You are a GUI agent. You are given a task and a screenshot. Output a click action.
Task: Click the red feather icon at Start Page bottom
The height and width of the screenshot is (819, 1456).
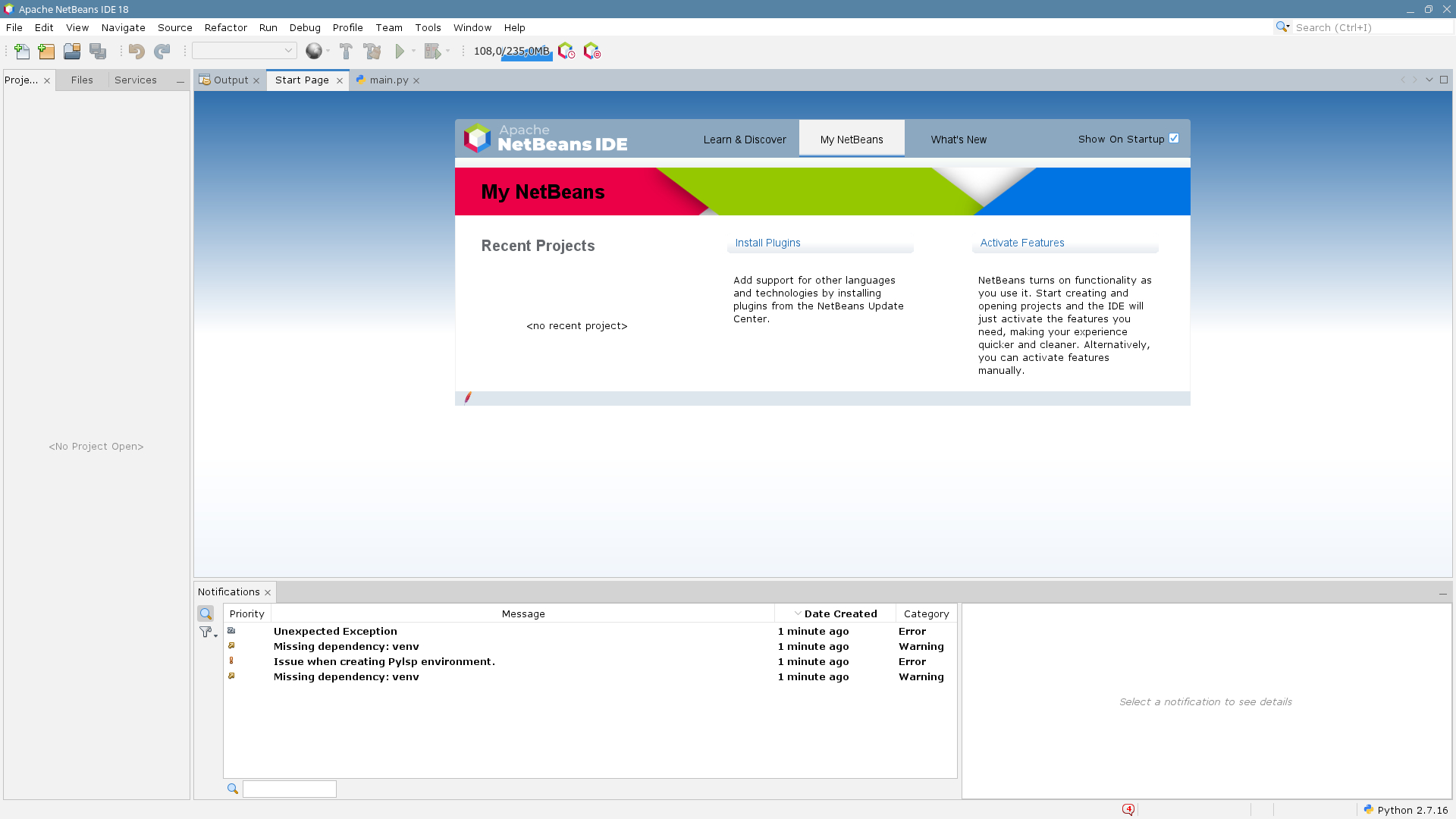pos(468,398)
